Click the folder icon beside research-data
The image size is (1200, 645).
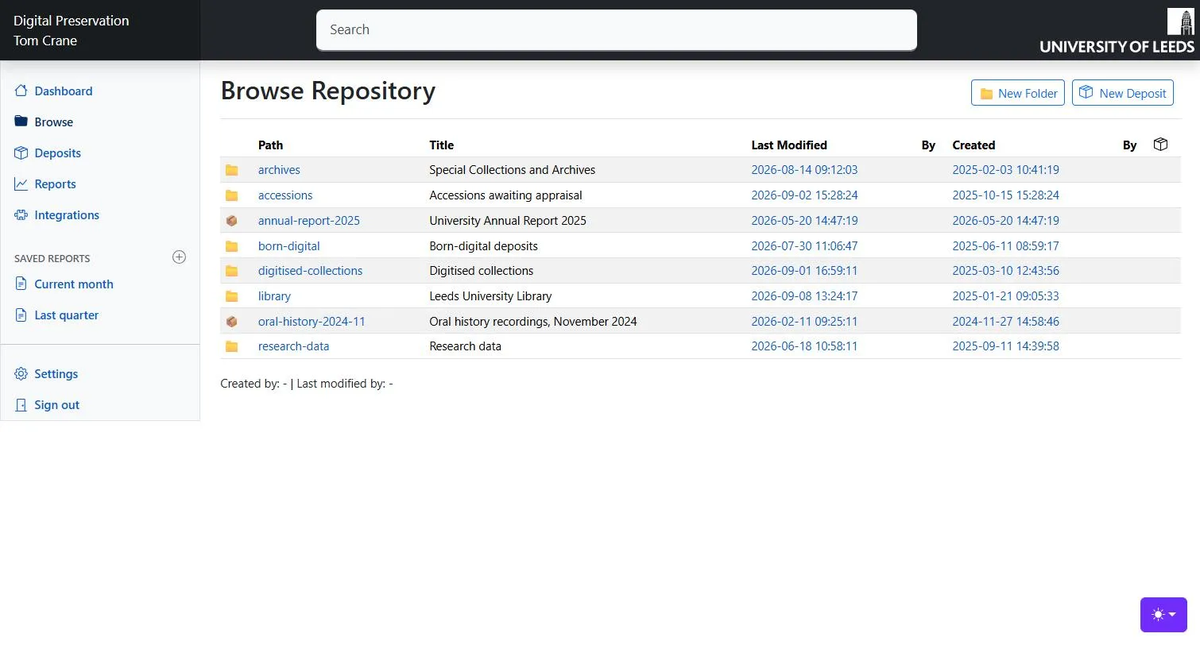coord(232,347)
